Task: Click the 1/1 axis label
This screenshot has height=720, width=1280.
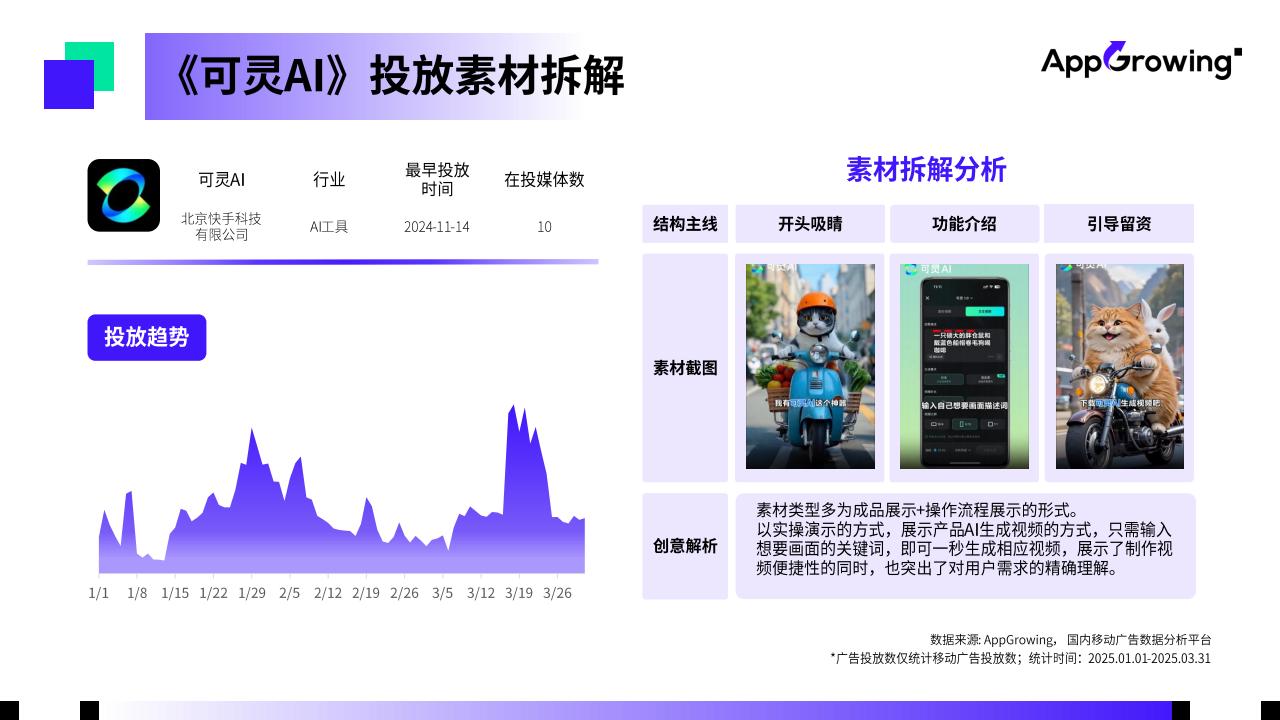Action: click(99, 593)
